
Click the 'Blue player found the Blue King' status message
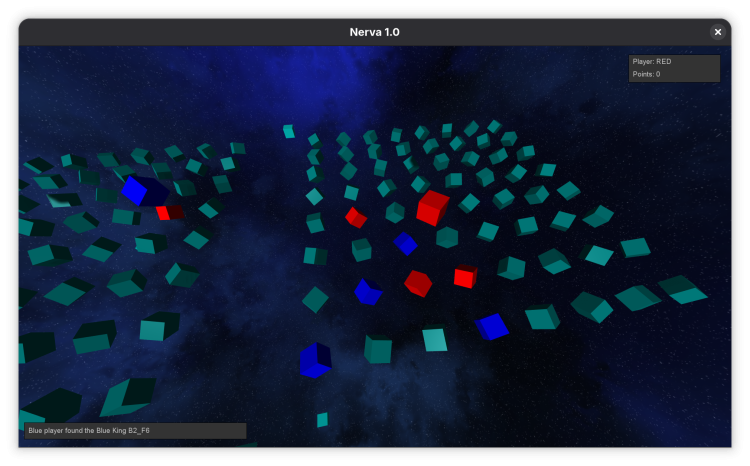pyautogui.click(x=89, y=431)
